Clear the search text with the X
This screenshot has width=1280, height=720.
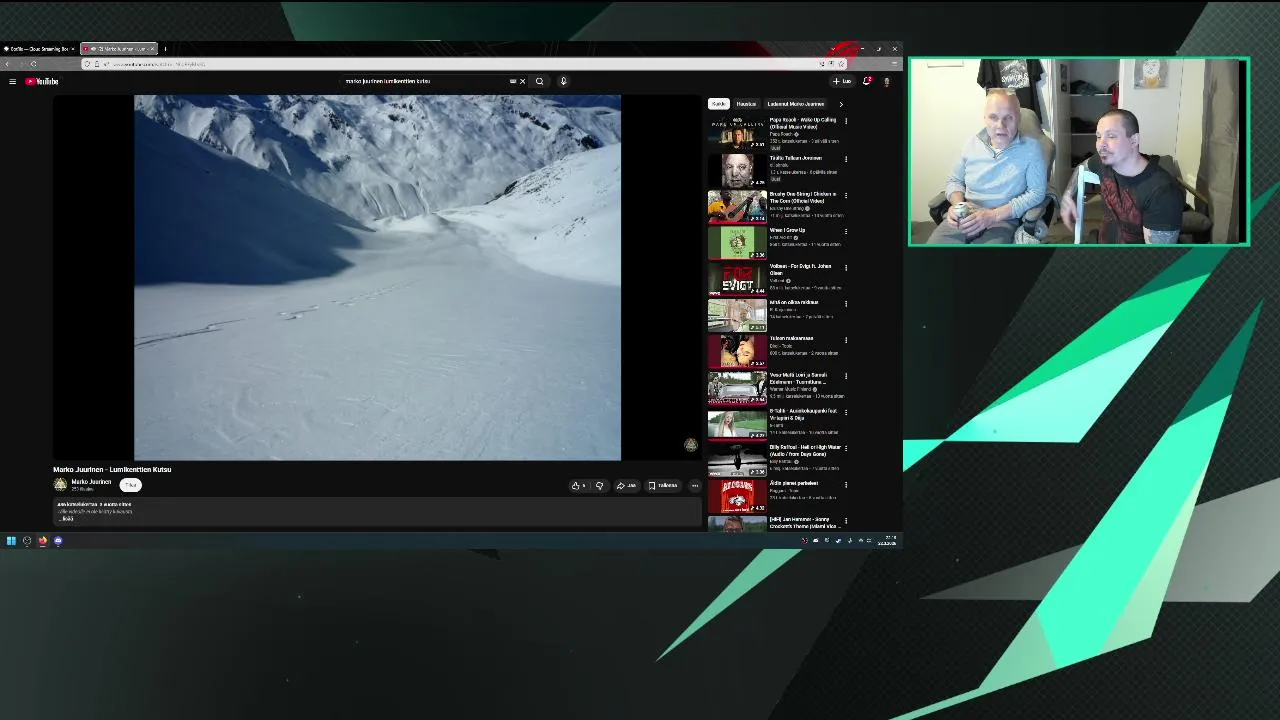point(522,81)
